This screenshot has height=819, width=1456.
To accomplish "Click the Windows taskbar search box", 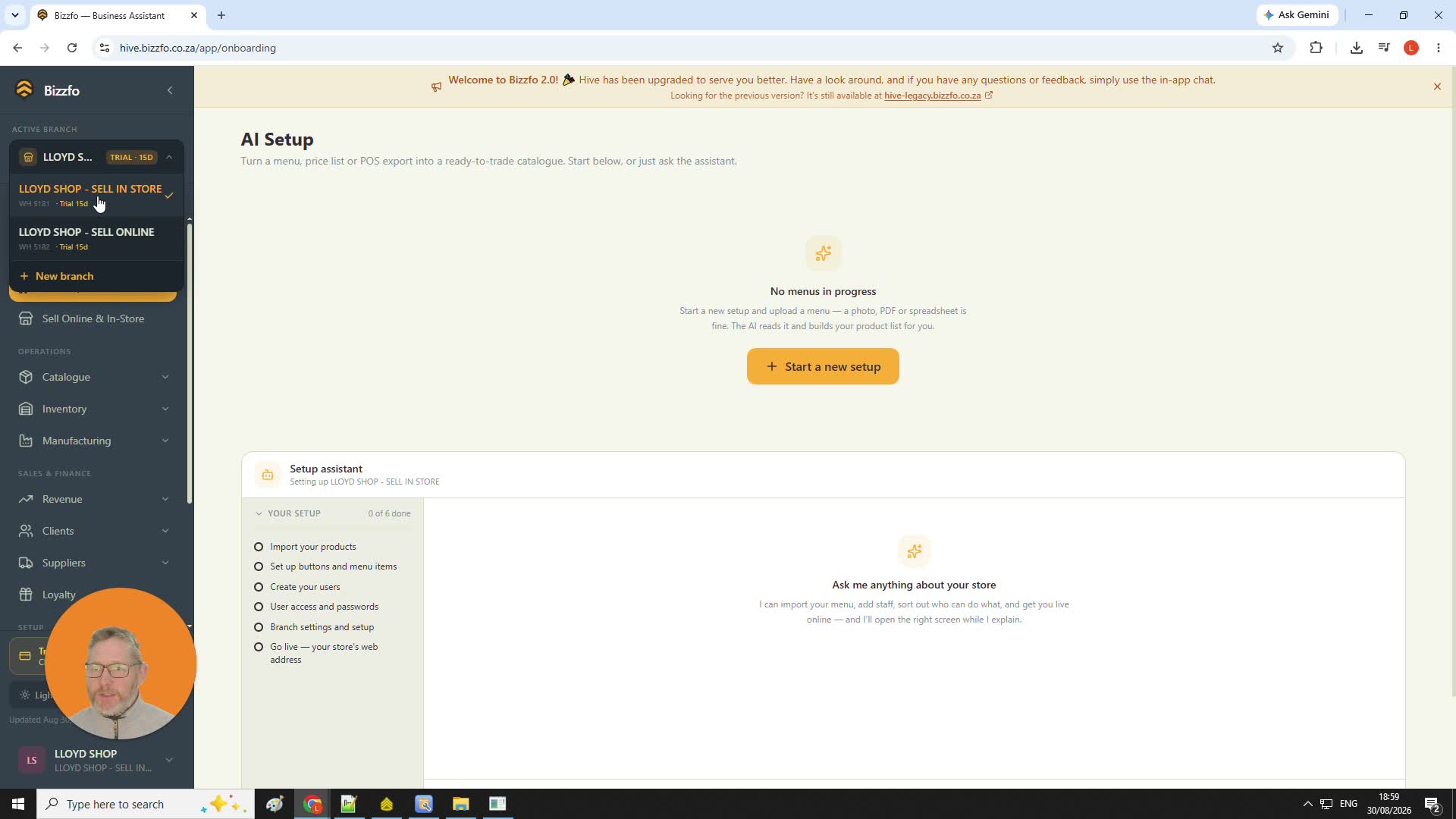I will click(146, 804).
